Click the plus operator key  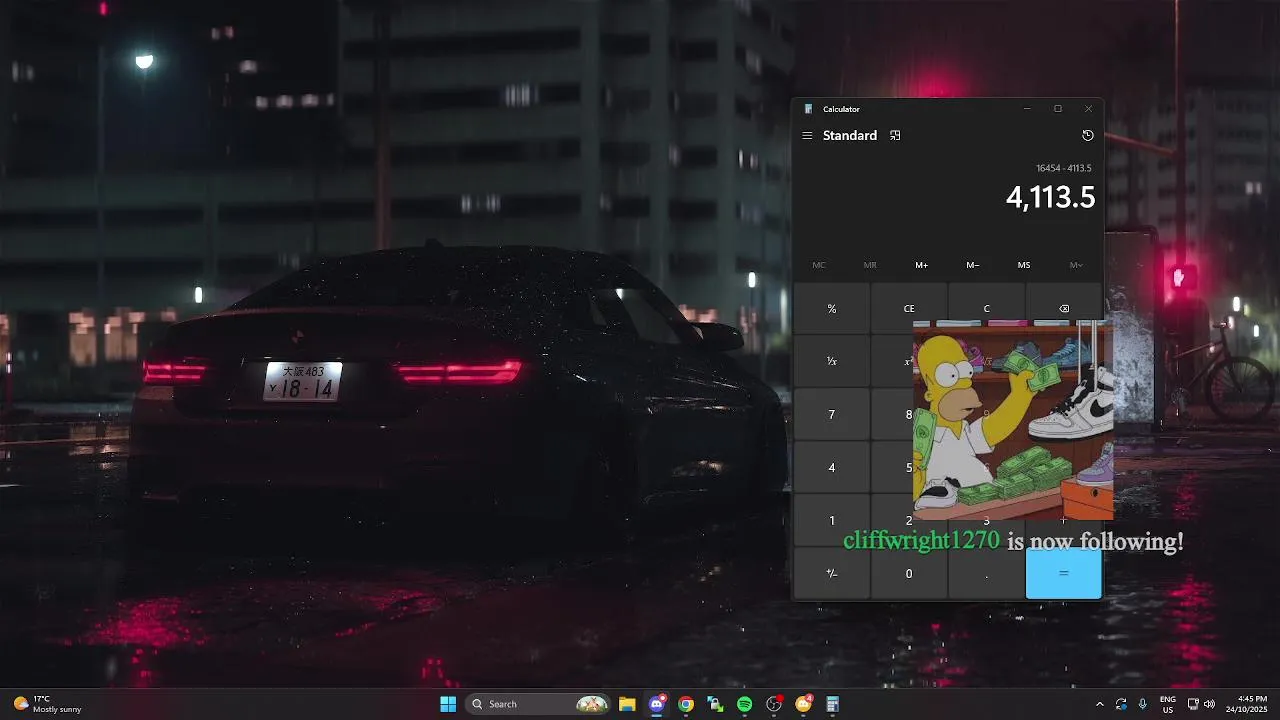click(x=1064, y=521)
